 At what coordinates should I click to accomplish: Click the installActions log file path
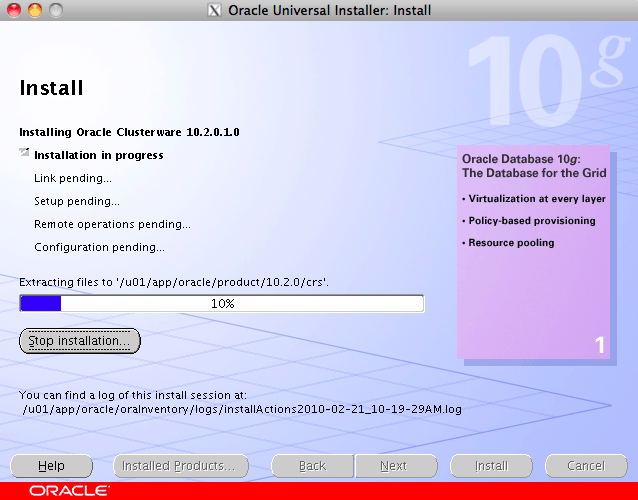pos(242,408)
